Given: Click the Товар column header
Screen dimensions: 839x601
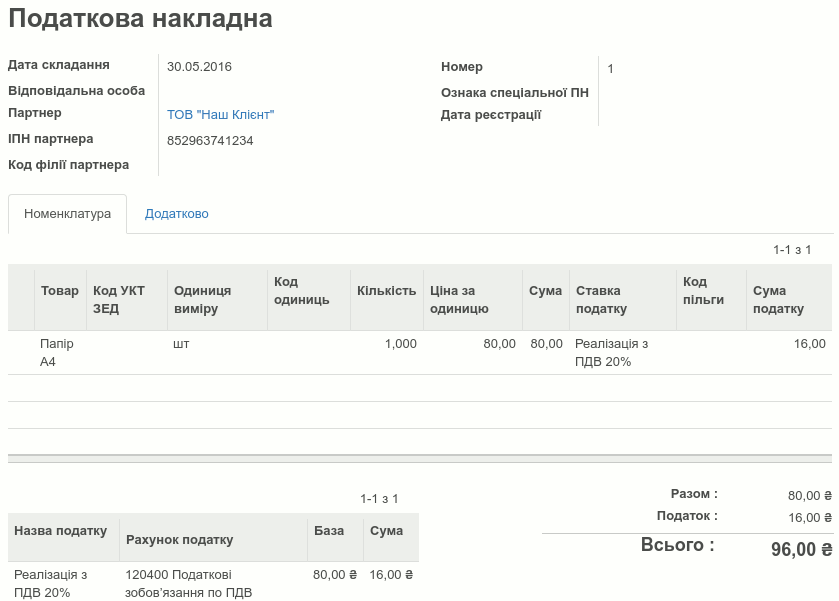Looking at the screenshot, I should [x=60, y=289].
